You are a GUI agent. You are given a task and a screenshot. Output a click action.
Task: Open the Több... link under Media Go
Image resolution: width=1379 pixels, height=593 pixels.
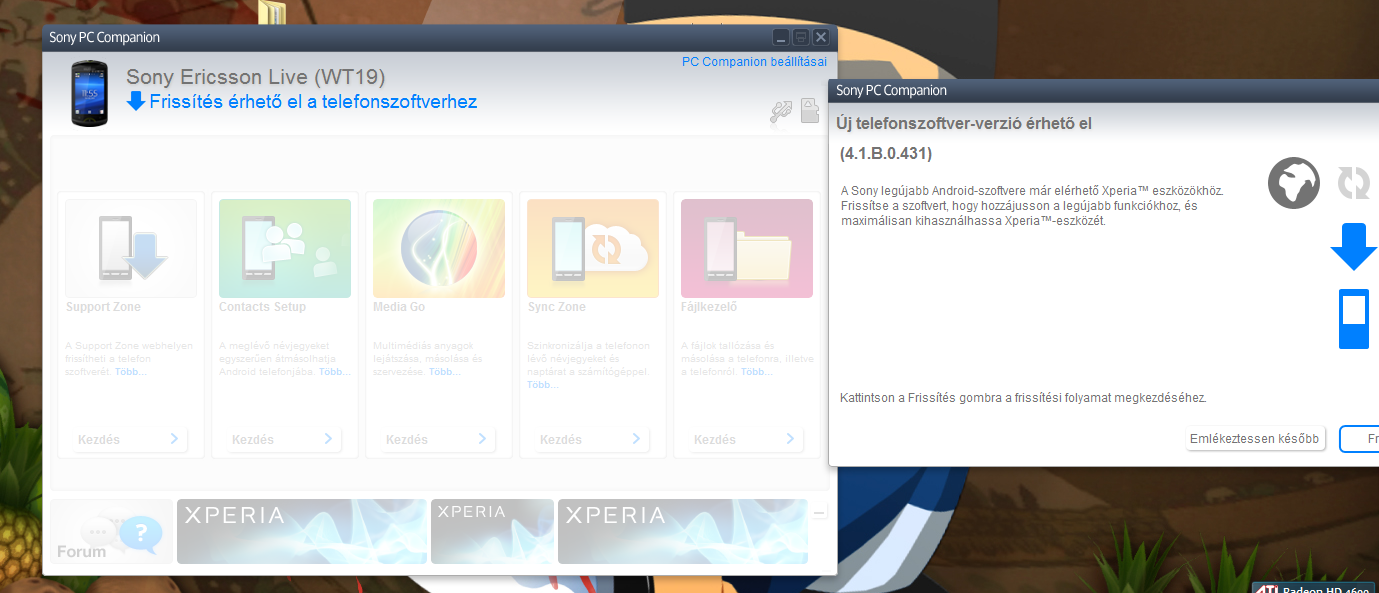coord(444,372)
